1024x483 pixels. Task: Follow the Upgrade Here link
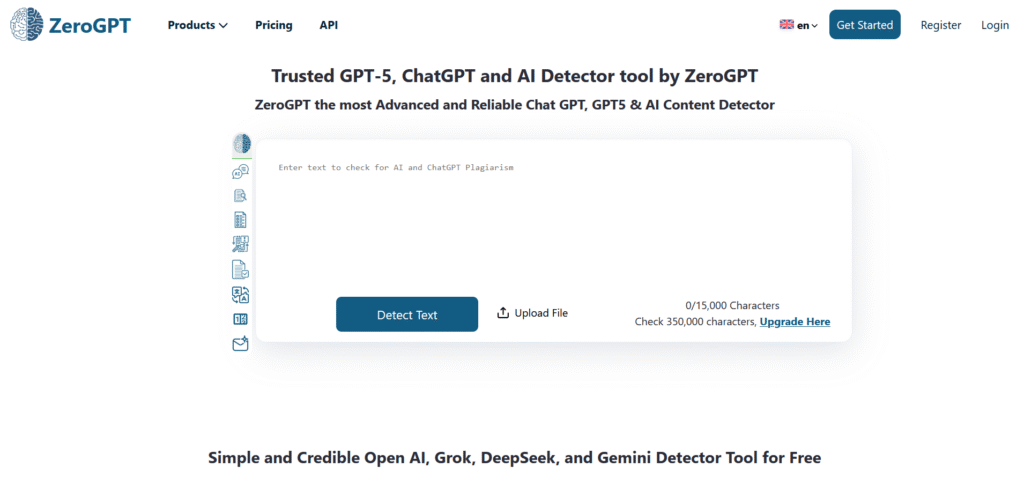(x=795, y=322)
